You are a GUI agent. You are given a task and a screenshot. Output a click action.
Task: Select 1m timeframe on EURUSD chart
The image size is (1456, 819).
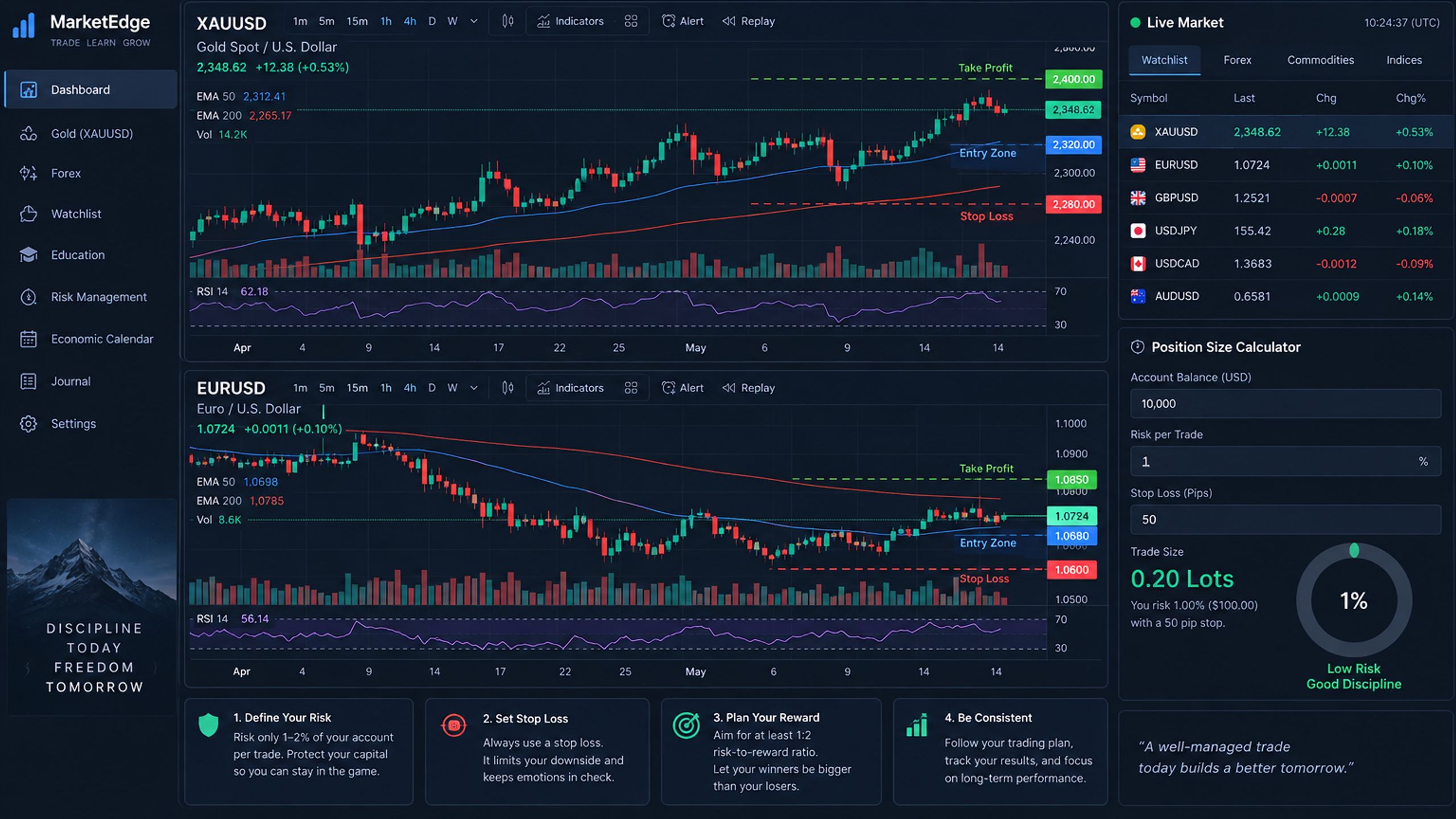click(300, 388)
